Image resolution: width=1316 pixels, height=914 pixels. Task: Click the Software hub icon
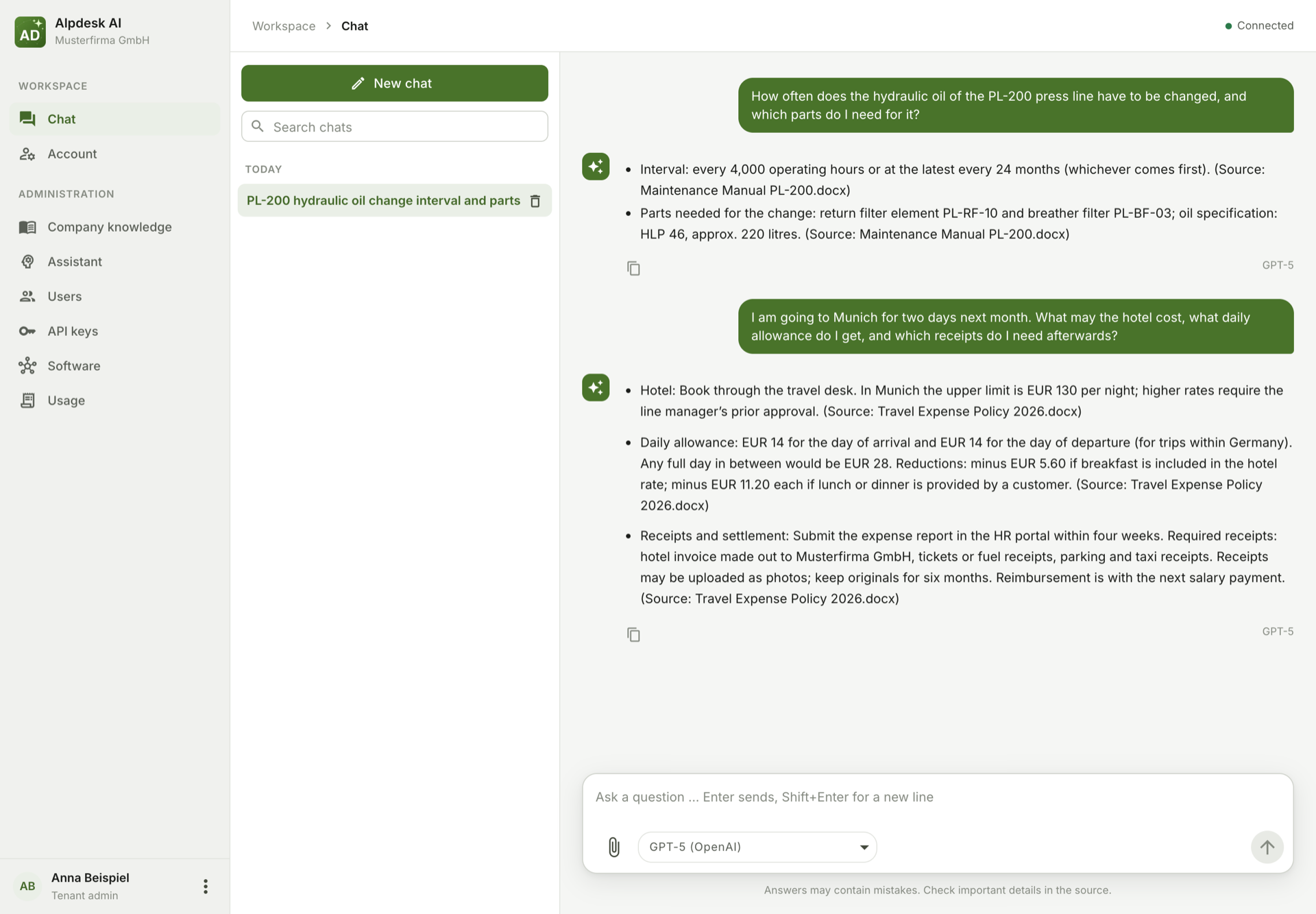[x=27, y=366]
